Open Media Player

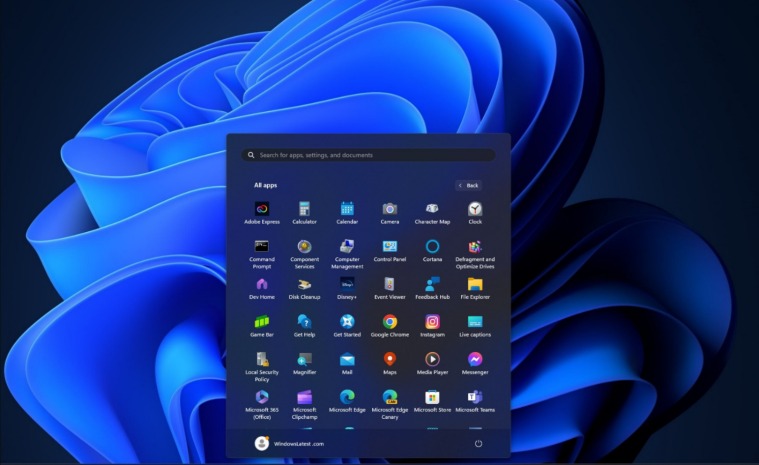coord(432,359)
